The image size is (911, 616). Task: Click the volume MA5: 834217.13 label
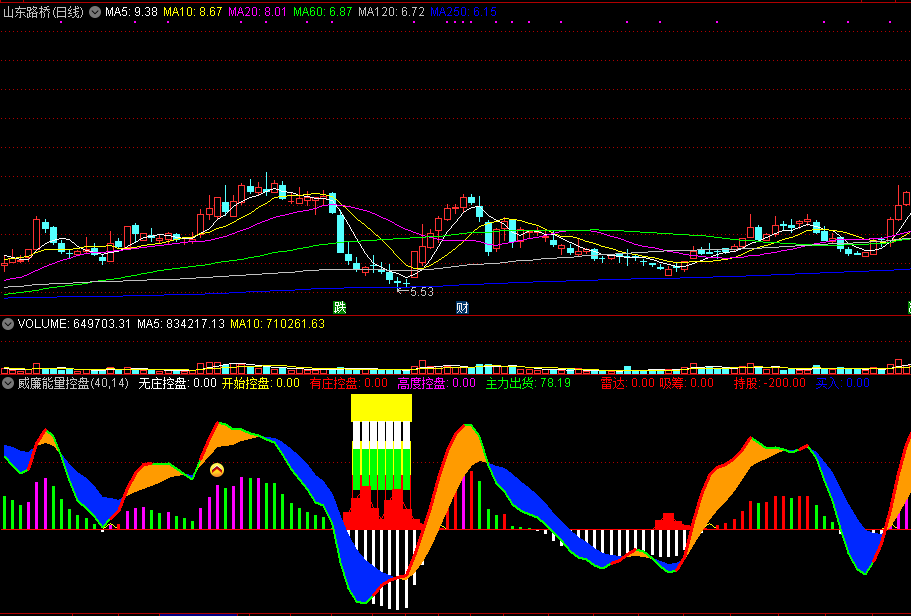181,324
